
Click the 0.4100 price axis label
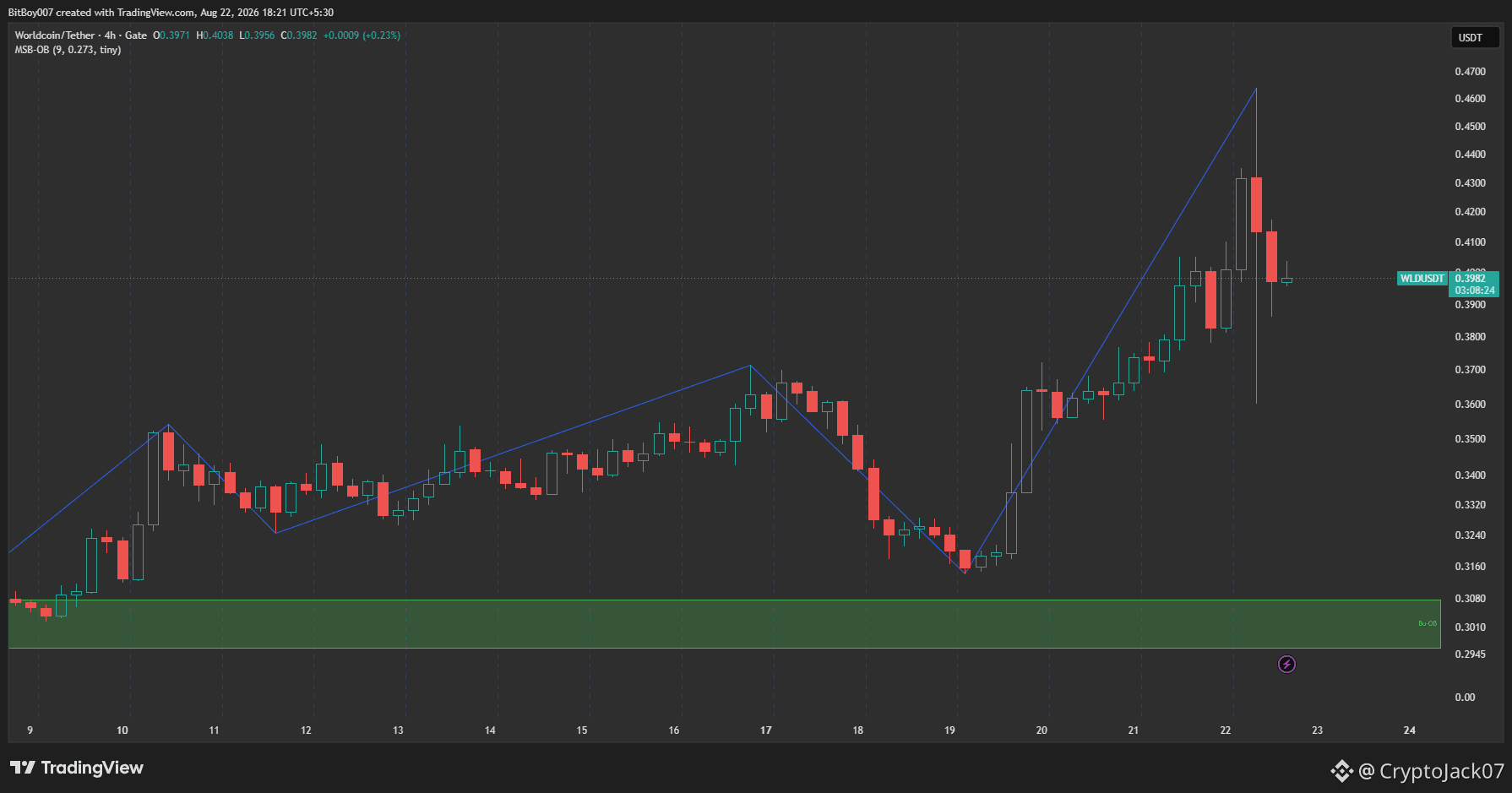point(1470,242)
